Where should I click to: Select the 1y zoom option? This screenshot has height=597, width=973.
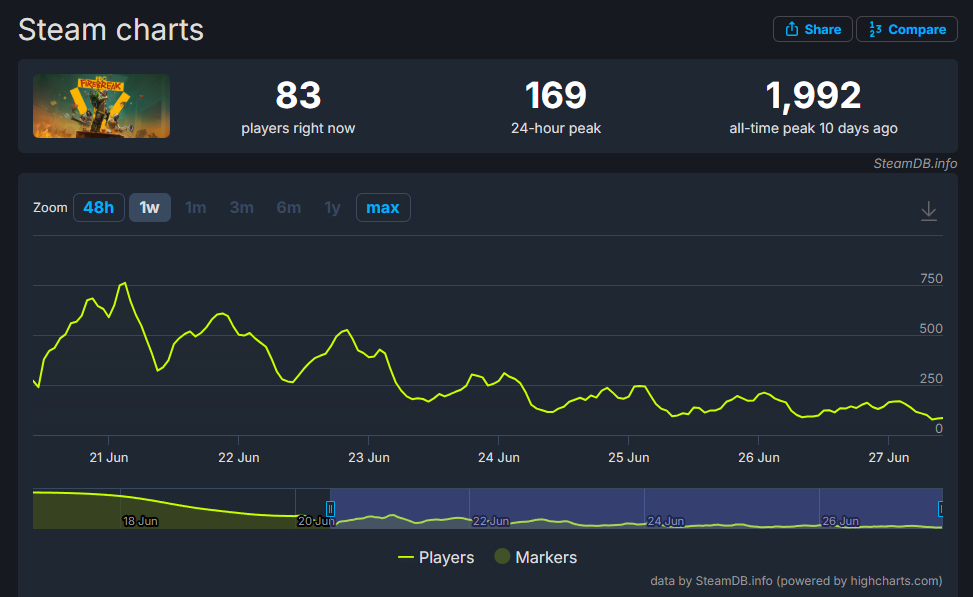(x=333, y=207)
